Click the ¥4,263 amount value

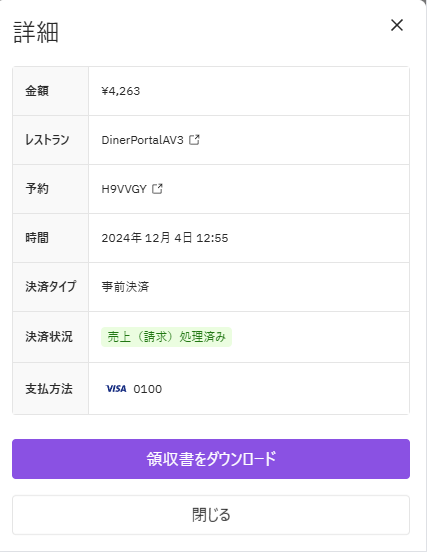coord(121,91)
